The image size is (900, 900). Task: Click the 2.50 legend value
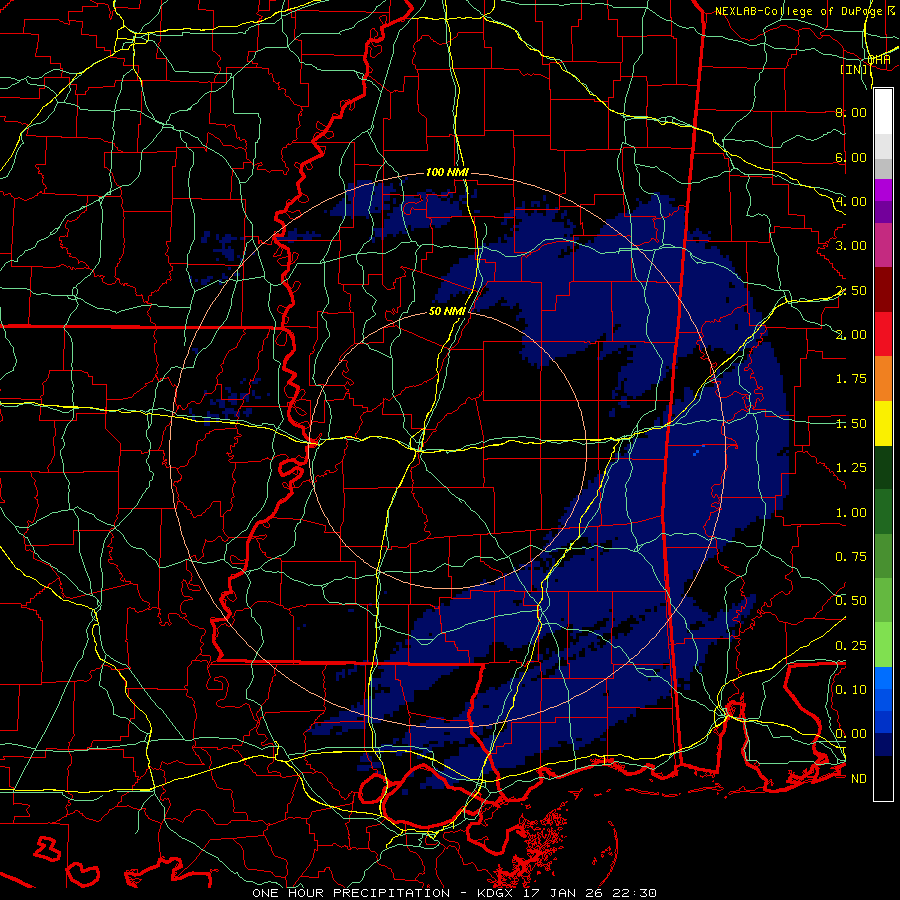851,290
